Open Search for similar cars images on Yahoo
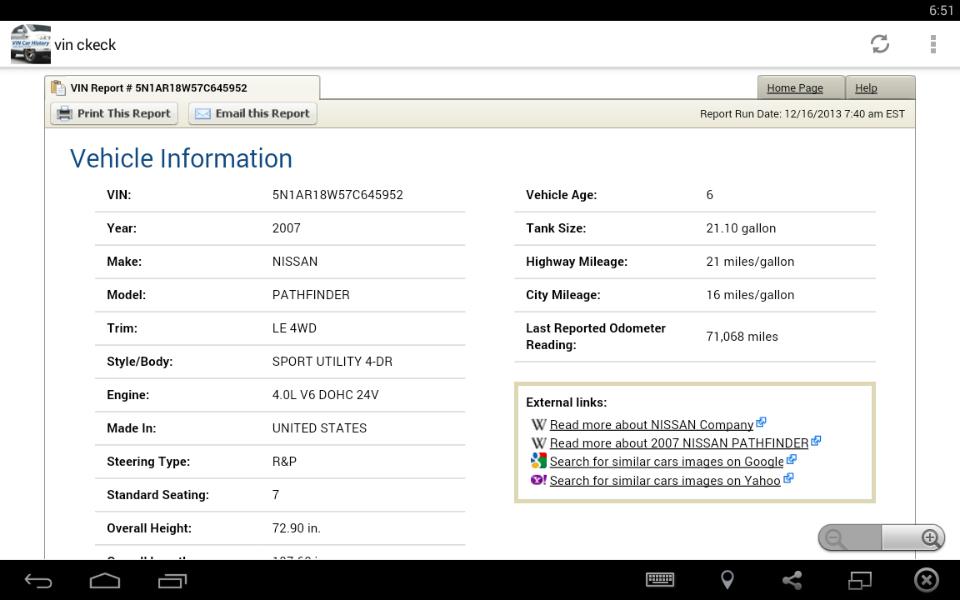This screenshot has height=600, width=960. click(665, 481)
